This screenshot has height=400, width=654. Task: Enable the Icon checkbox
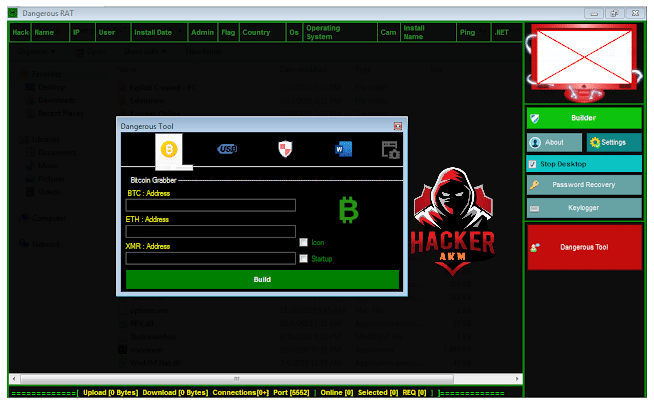[304, 242]
